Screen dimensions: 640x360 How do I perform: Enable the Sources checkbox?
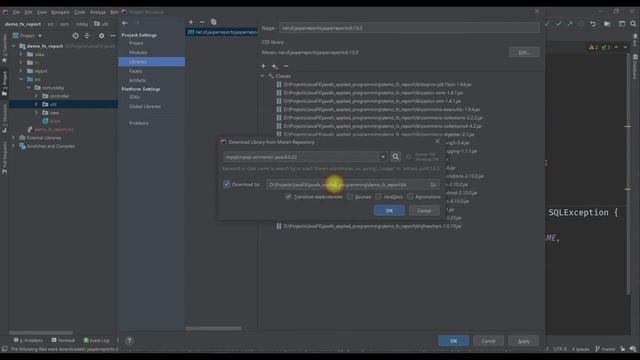click(x=350, y=197)
